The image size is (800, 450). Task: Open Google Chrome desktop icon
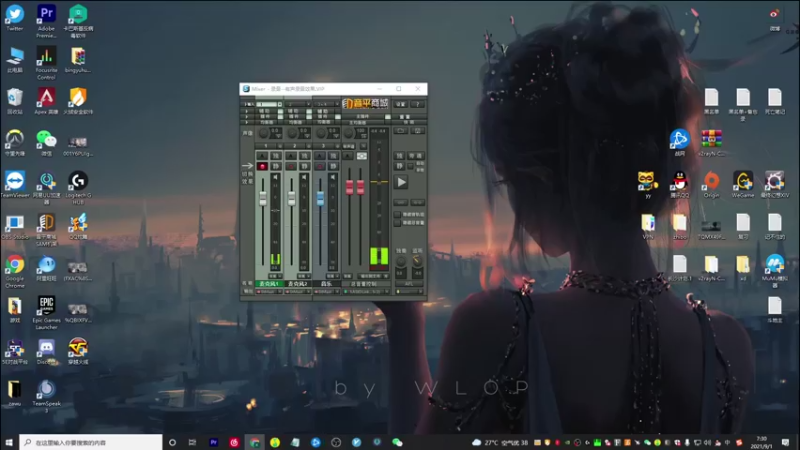(x=15, y=271)
